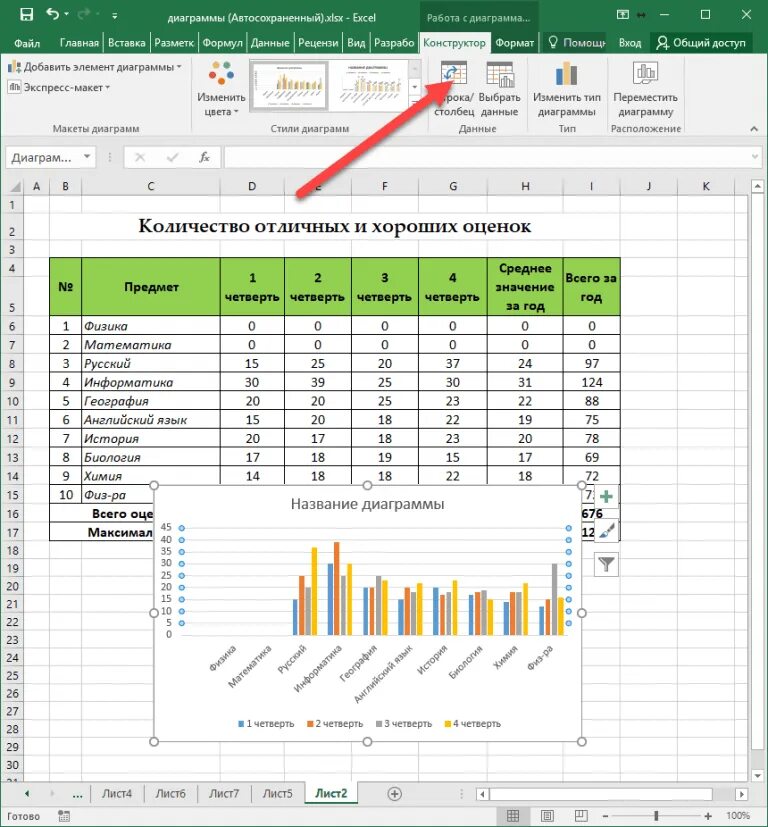Switch to Normal view
Screen dimensions: 768x827
click(x=513, y=816)
